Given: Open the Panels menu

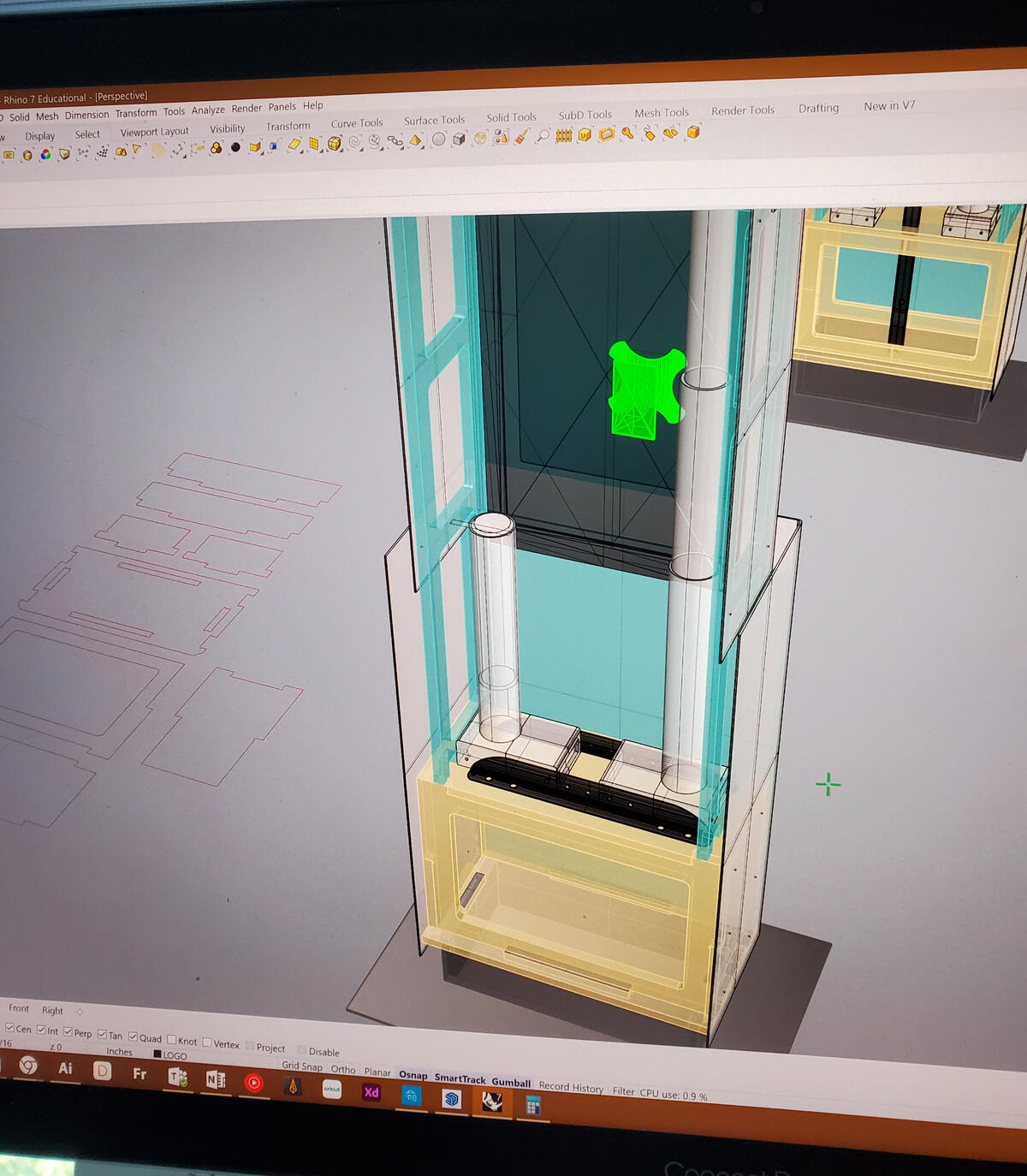Looking at the screenshot, I should [282, 106].
